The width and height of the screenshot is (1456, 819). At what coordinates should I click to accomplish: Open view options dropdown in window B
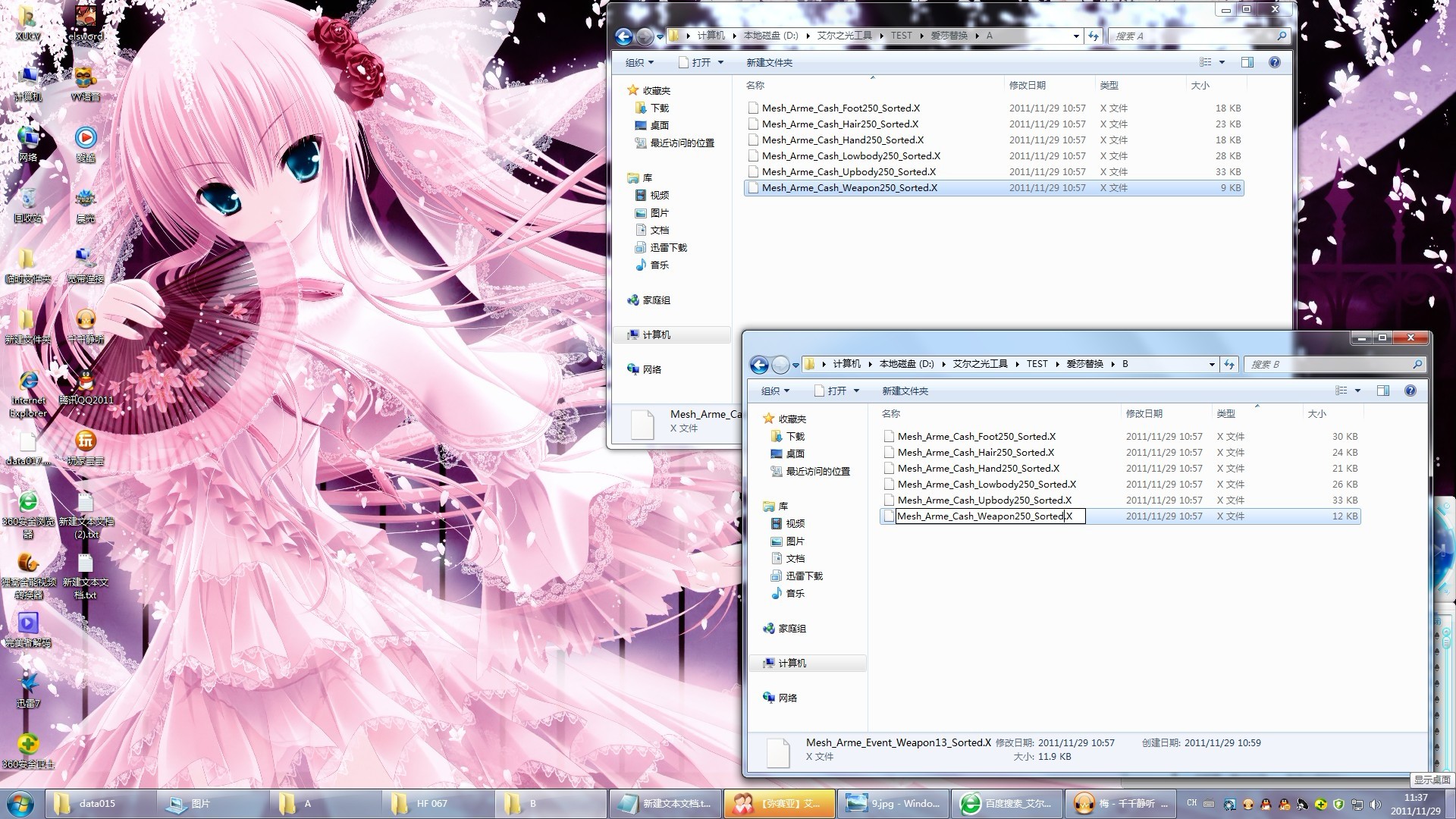(1357, 391)
